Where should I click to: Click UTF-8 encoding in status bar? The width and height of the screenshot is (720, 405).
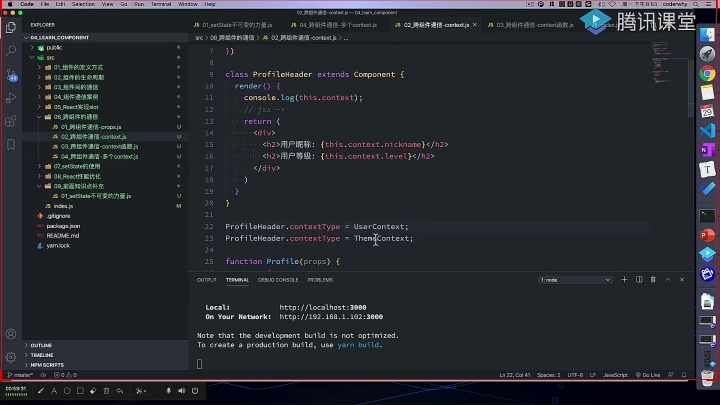pyautogui.click(x=575, y=375)
